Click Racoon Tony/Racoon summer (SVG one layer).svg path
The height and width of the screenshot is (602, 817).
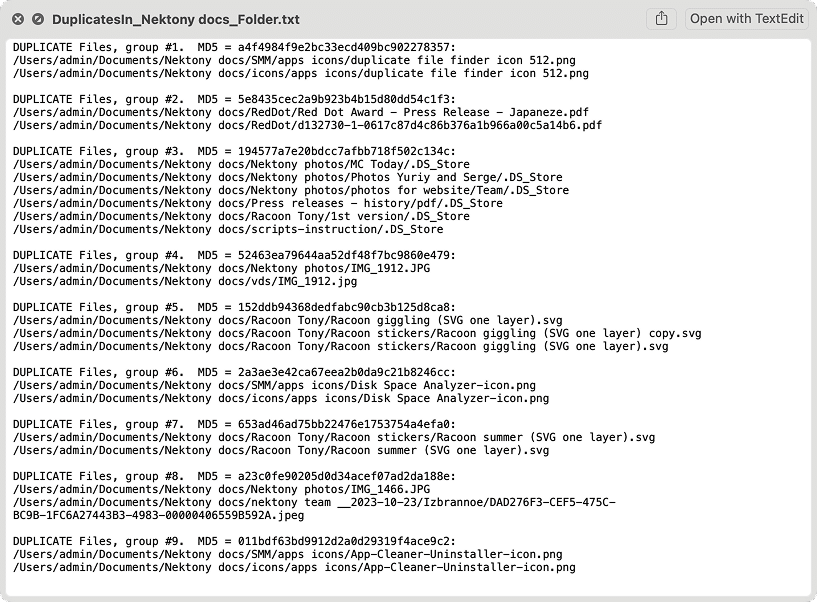pos(281,451)
